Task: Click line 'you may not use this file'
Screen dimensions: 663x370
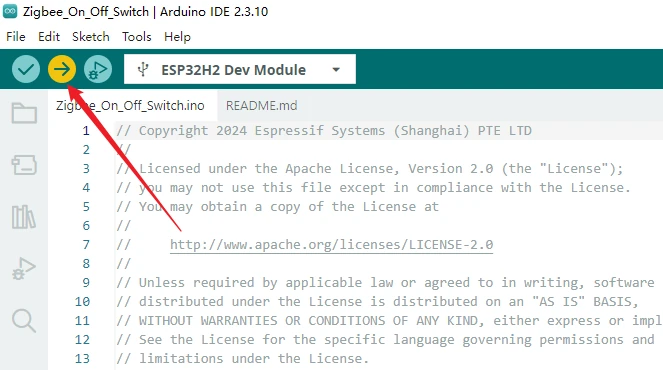Action: [x=373, y=188]
